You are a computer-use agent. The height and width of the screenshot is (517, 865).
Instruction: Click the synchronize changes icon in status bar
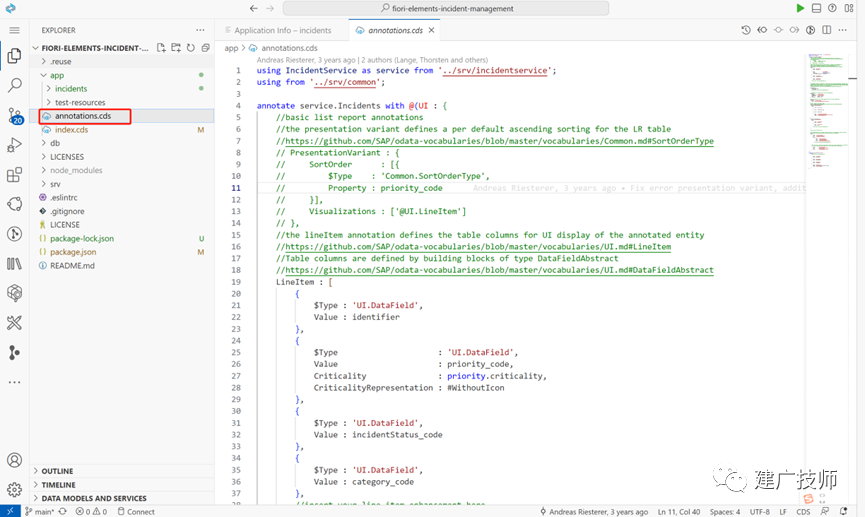63,511
